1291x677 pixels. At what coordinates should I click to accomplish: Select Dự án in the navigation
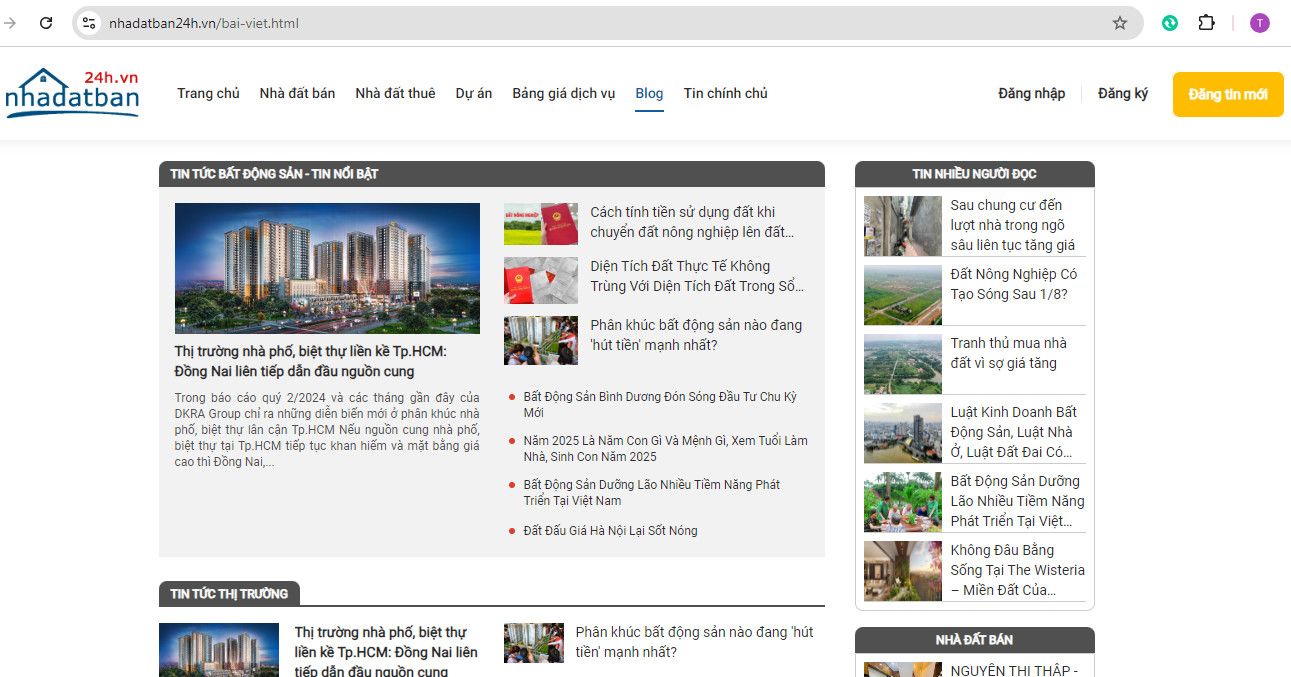click(474, 93)
